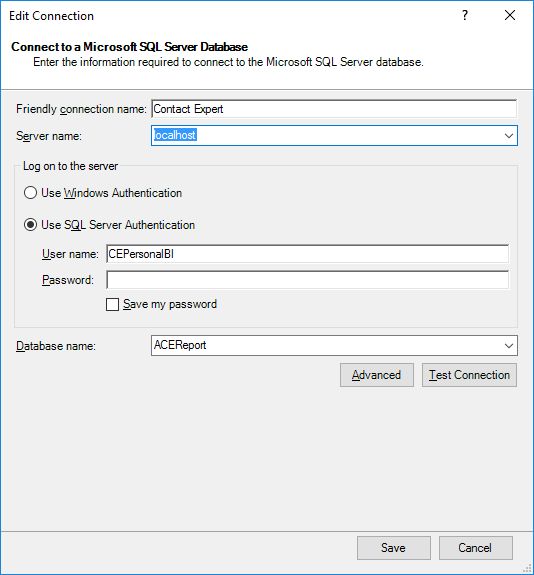Close the Edit Connection dialog
The width and height of the screenshot is (534, 575).
(510, 15)
